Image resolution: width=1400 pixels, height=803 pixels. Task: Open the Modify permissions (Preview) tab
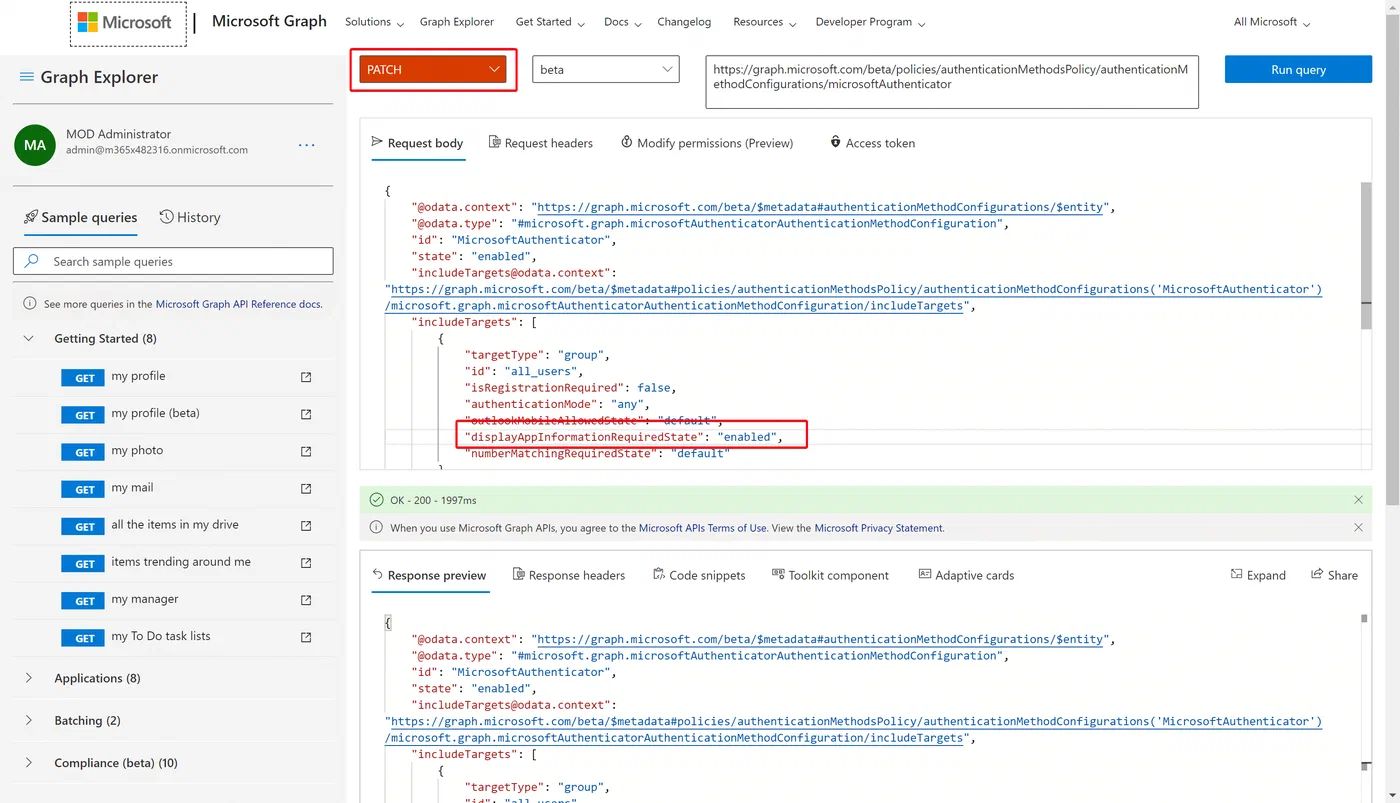(707, 143)
